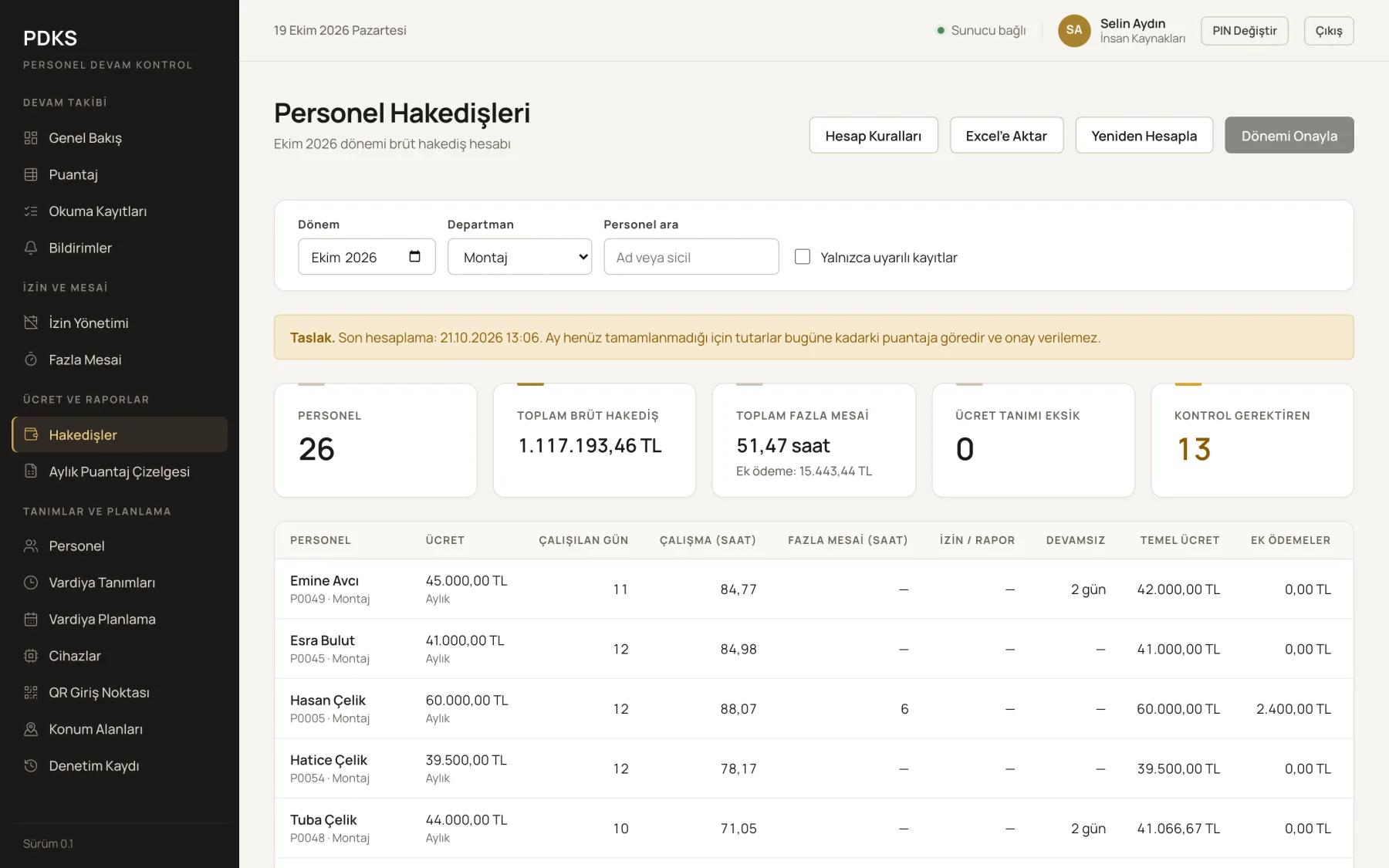Click the Toplam Brüt Hakediş amount 1.117.193,46 TL
Screen dimensions: 1389x868
click(x=590, y=445)
